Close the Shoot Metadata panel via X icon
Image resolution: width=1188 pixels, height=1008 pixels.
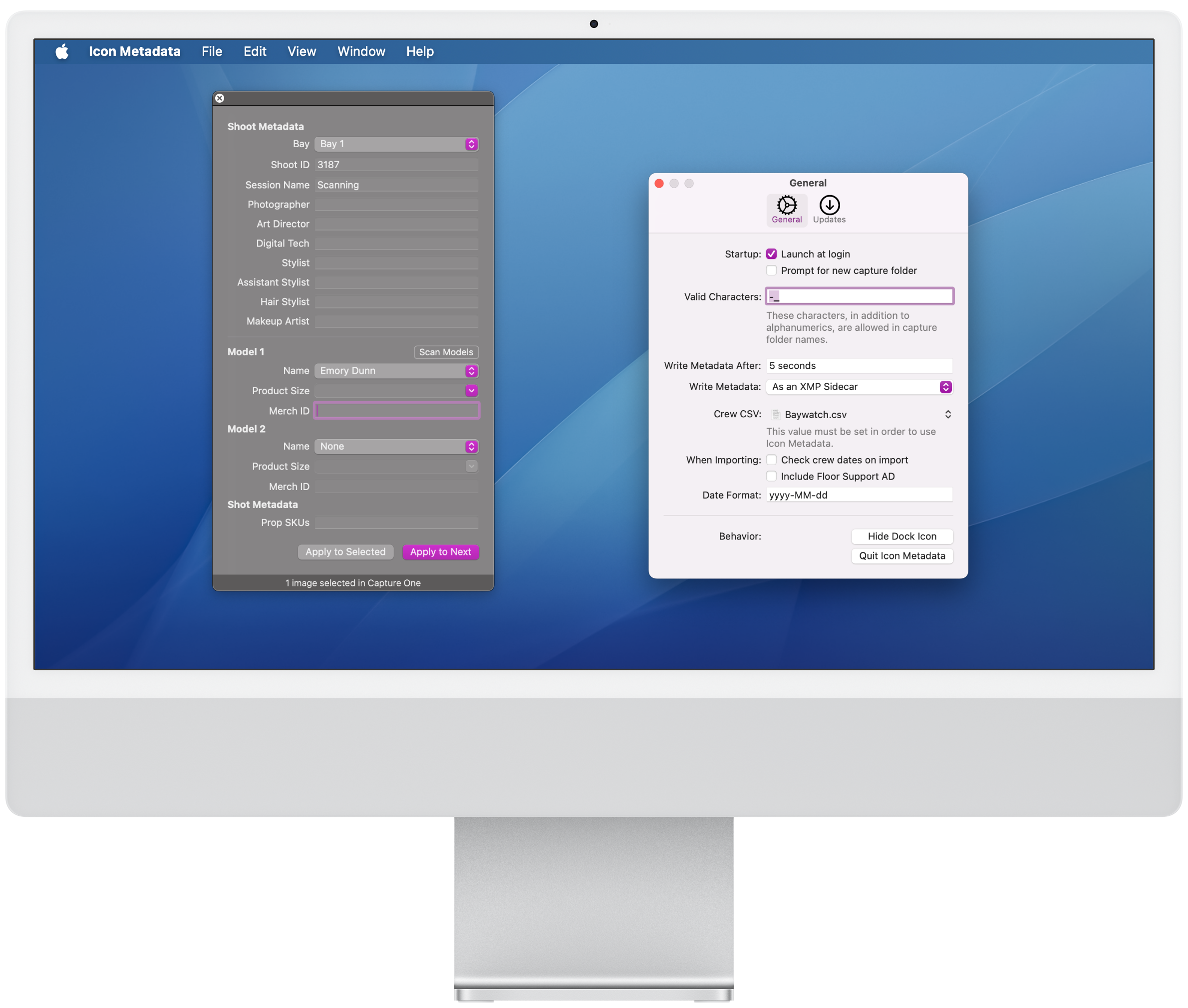click(x=220, y=98)
